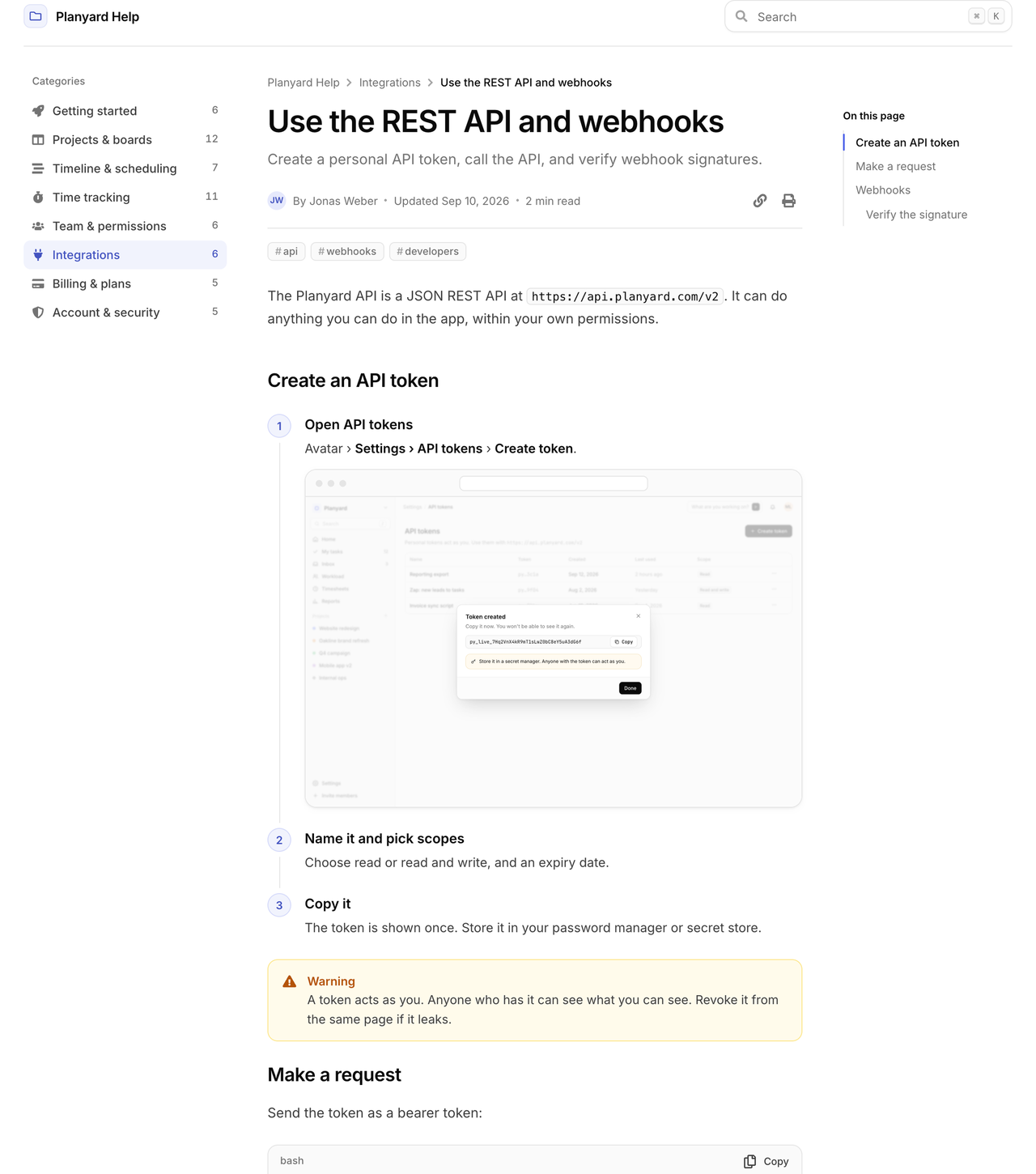Jump to Verify the signature subsection

(916, 215)
